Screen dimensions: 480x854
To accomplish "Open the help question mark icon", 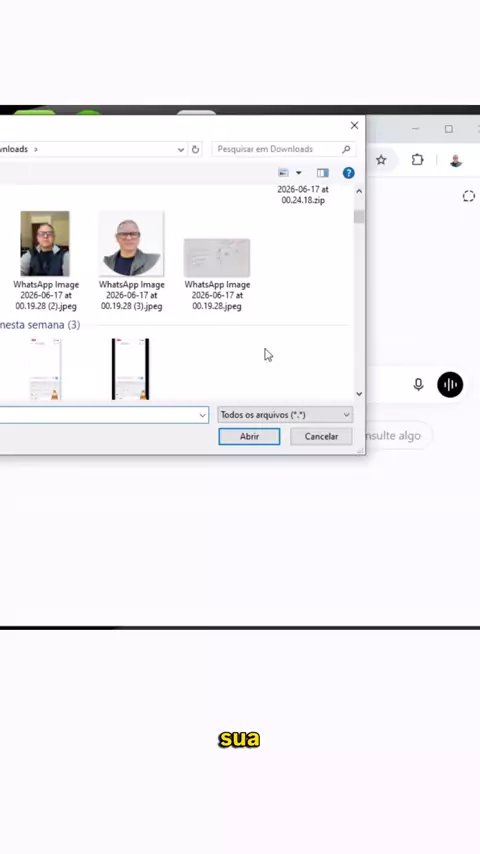I will (349, 173).
